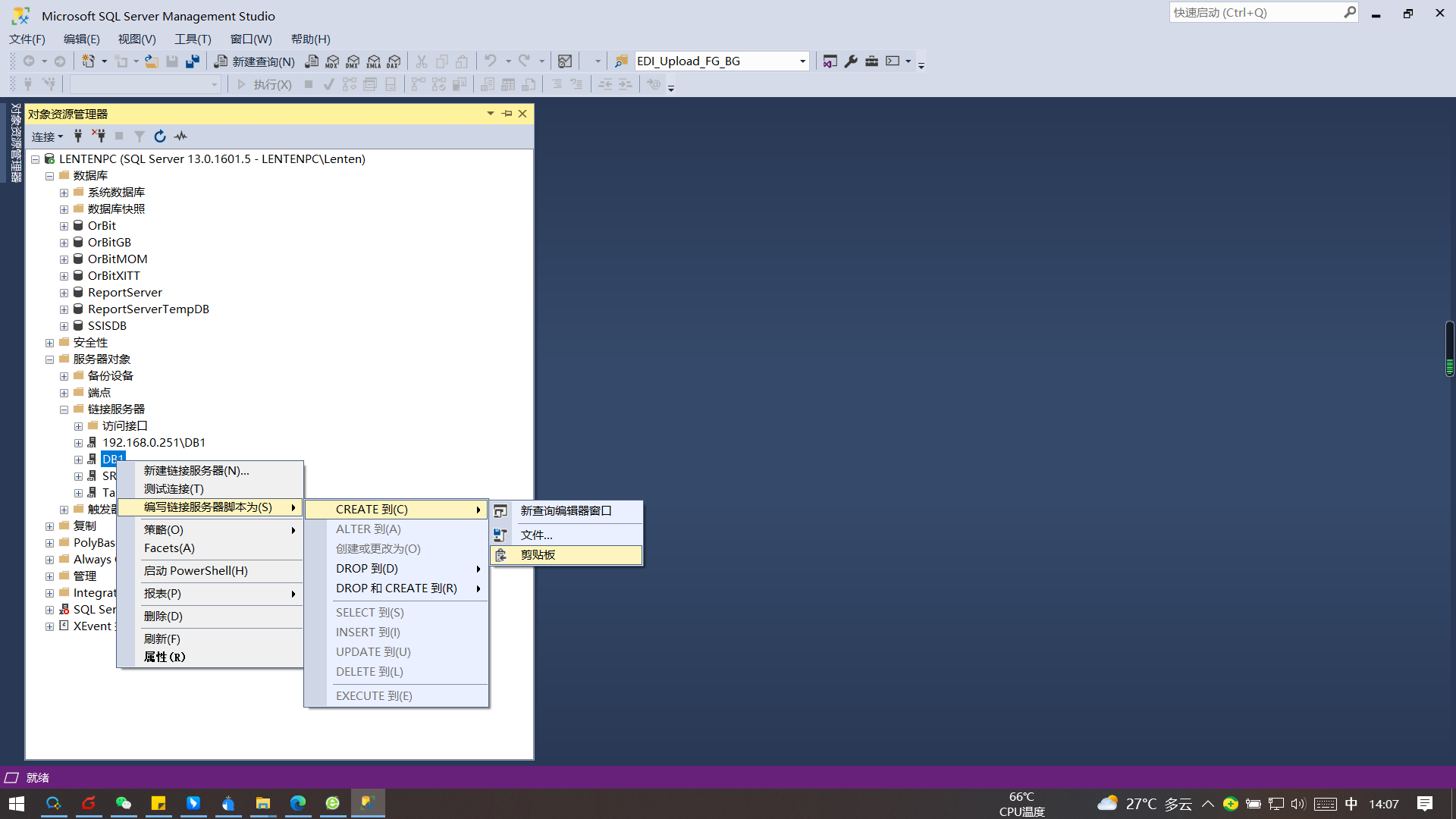Click the DMX query icon

point(353,61)
